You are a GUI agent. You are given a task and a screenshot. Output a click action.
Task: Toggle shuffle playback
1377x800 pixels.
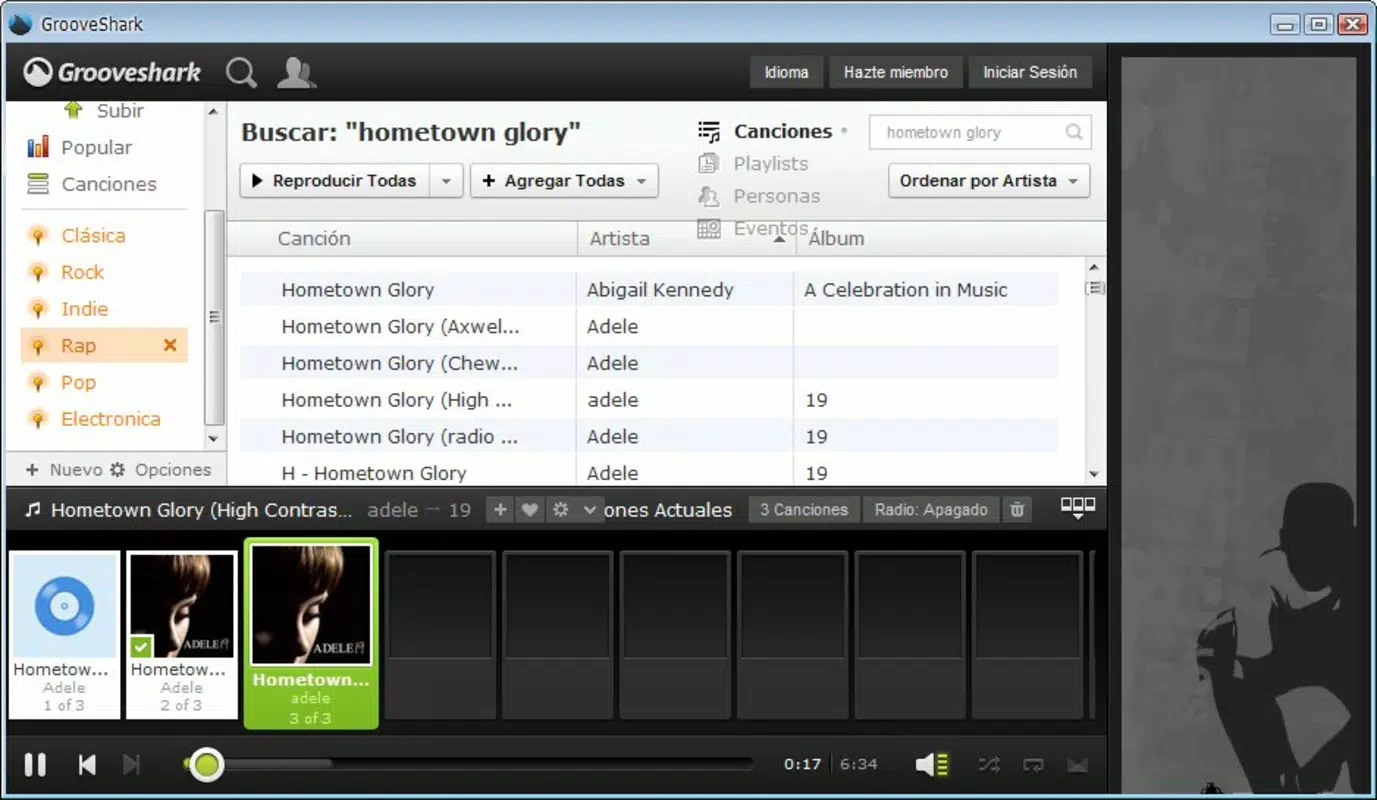click(x=989, y=765)
